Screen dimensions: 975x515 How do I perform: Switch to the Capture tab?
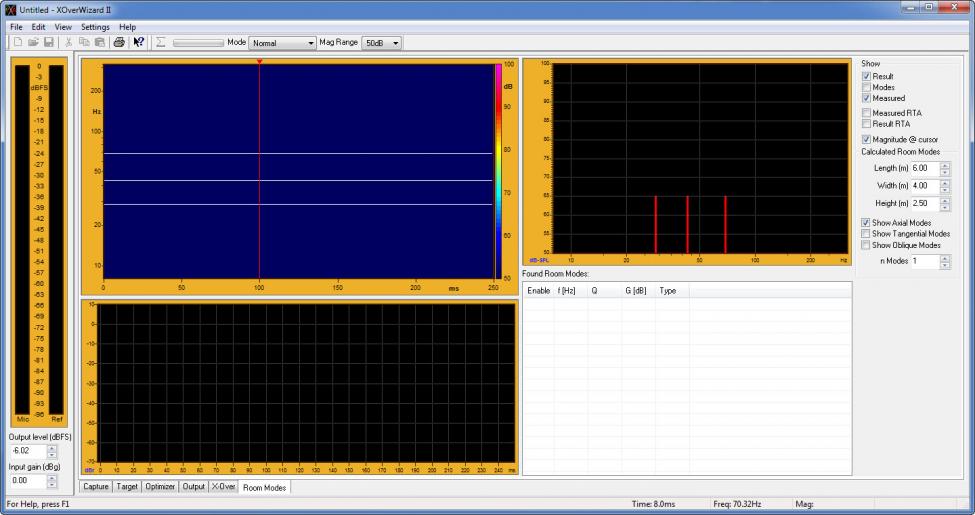click(97, 487)
